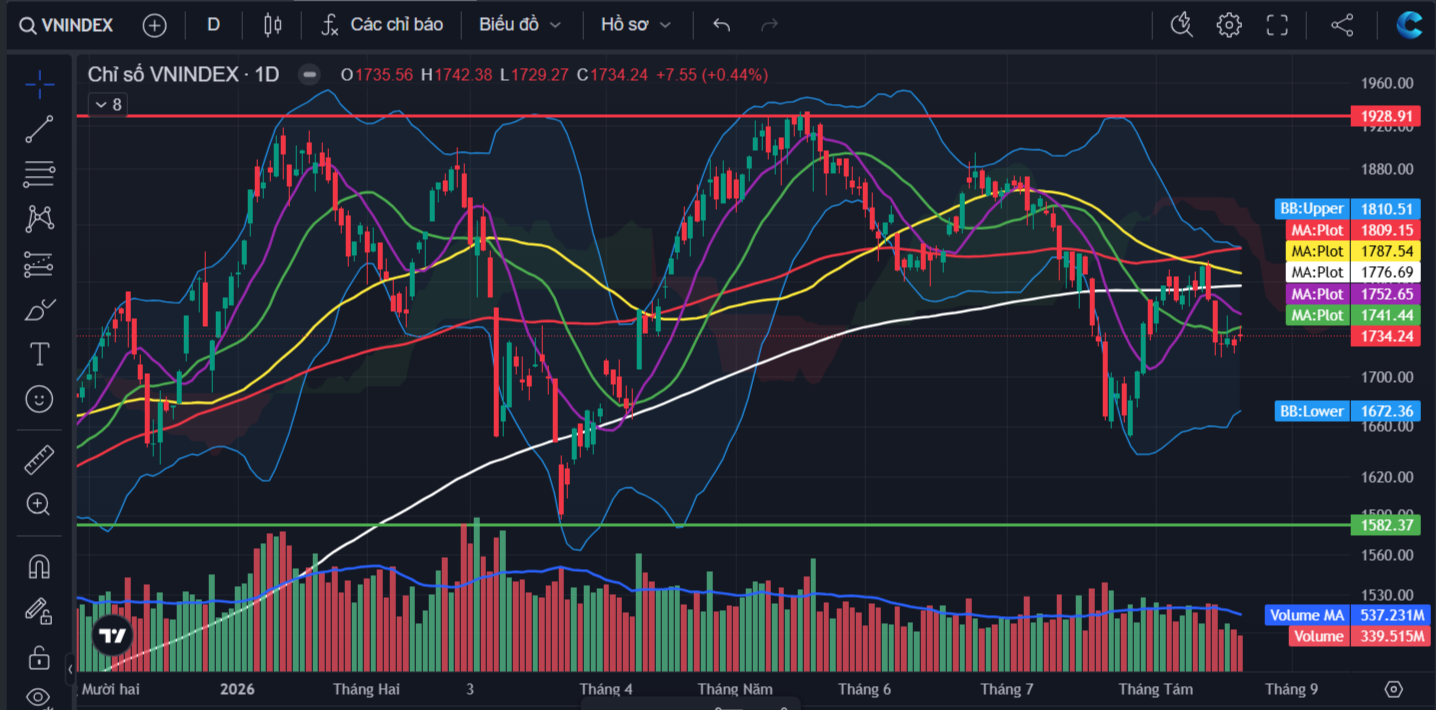Open the VNINDEX symbol search

coord(67,25)
